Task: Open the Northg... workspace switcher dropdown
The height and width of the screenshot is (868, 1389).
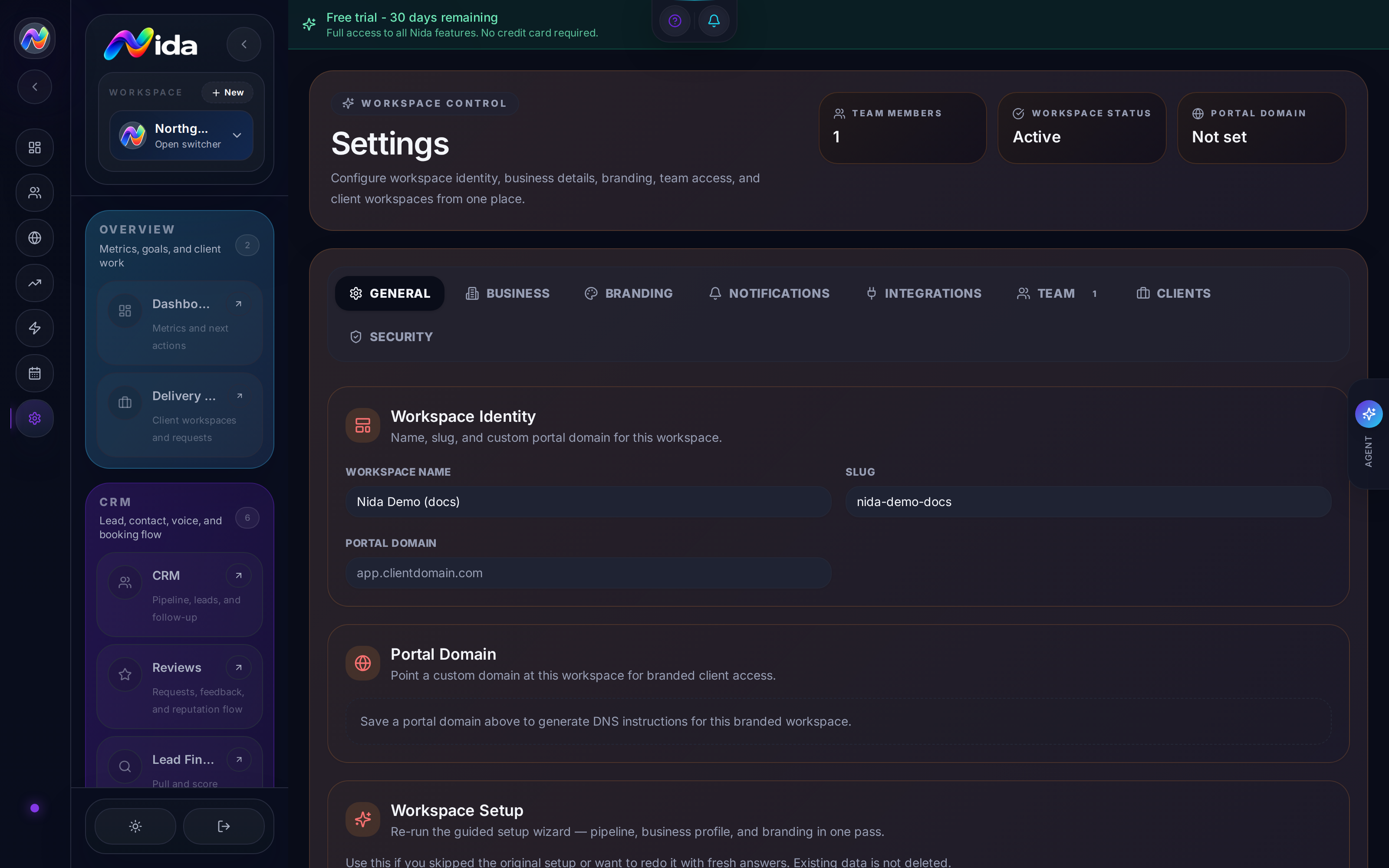Action: click(181, 135)
